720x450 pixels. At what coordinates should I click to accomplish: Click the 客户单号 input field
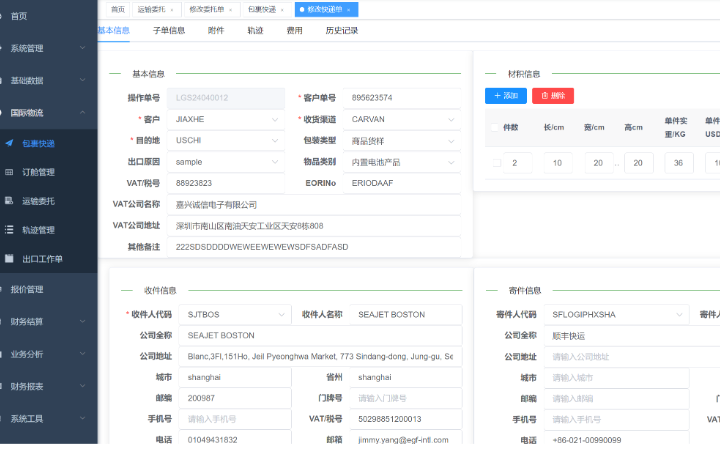(402, 98)
